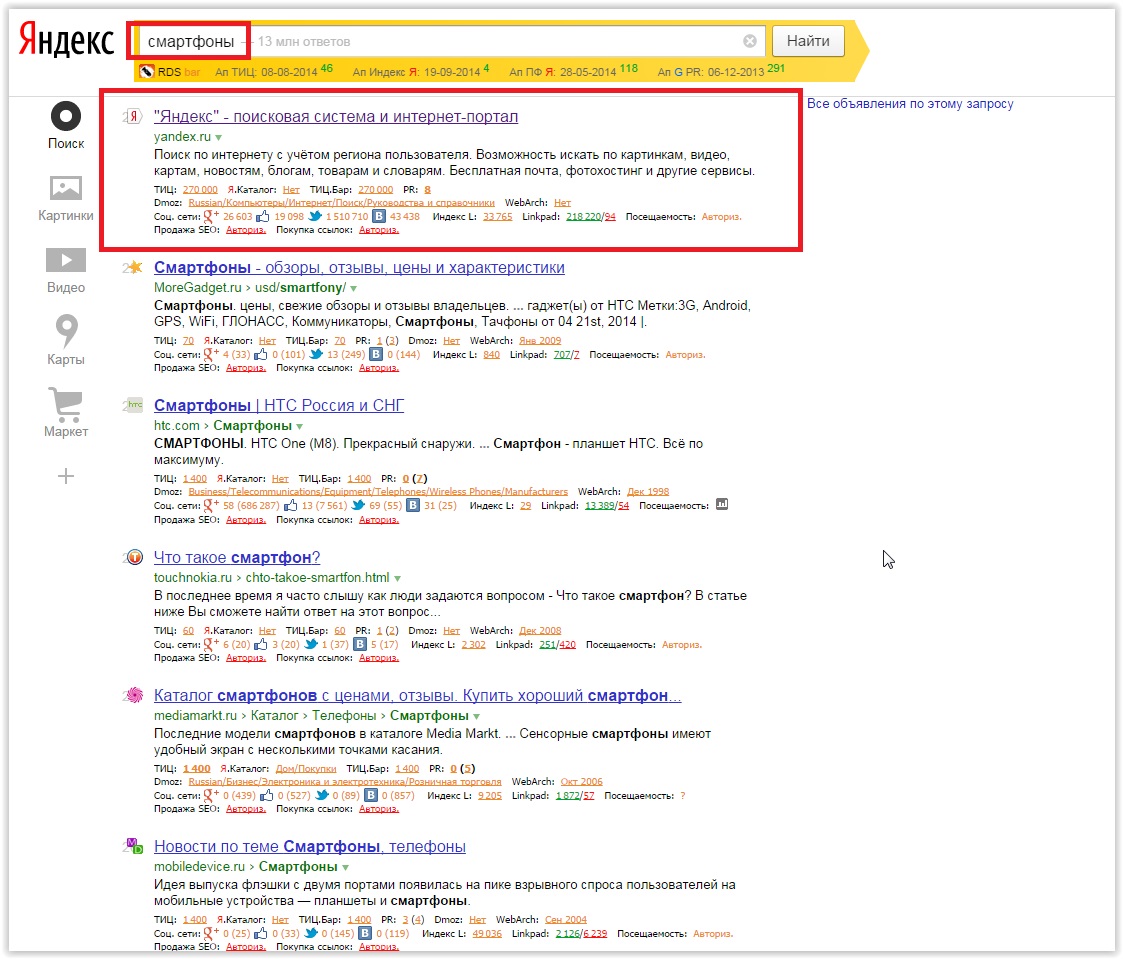Click the Яндекс logo
This screenshot has width=1123, height=959.
66,39
